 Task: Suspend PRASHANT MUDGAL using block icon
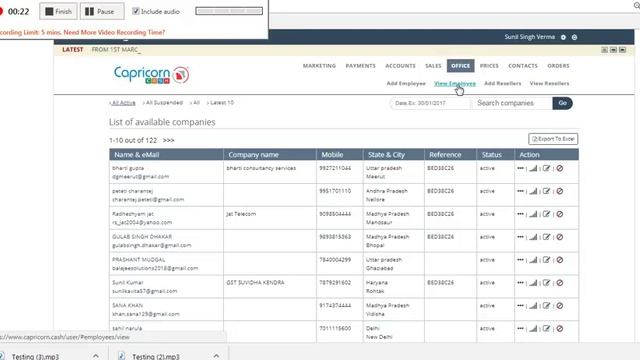(560, 260)
